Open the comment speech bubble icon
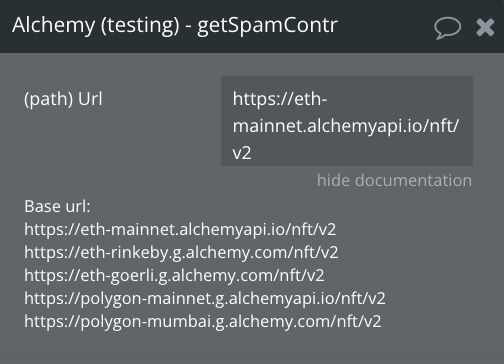Screen dimensions: 504x364 447,28
